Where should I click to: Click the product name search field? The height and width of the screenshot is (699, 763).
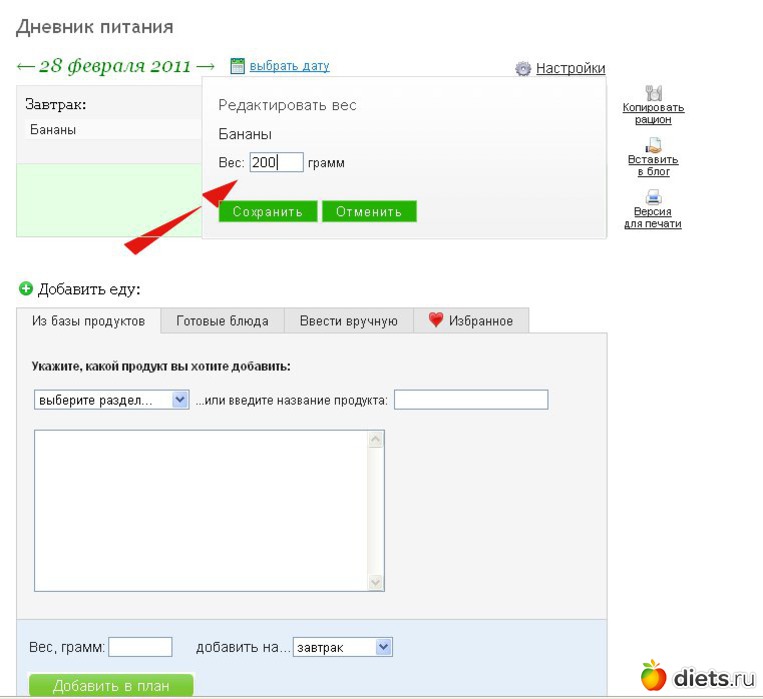click(471, 400)
